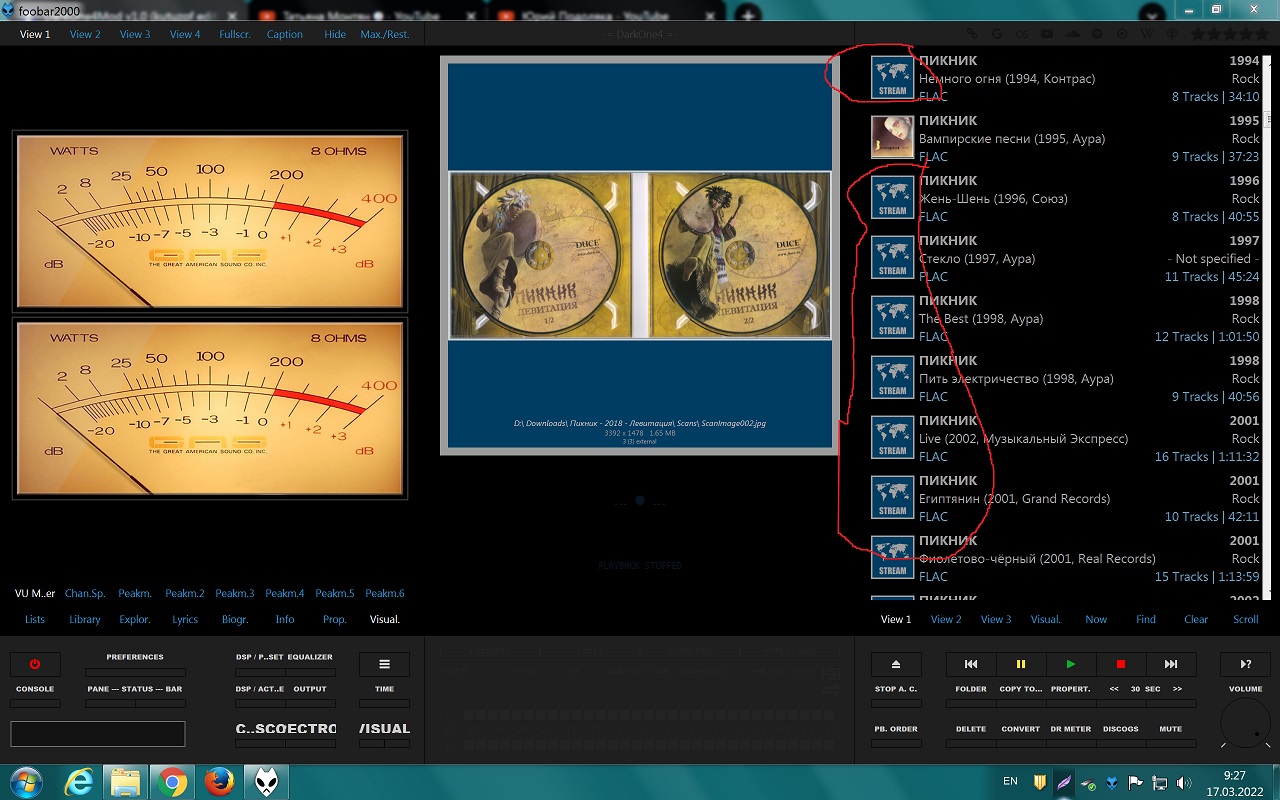
Task: Click stream icon of Египтянин album
Action: pos(892,497)
